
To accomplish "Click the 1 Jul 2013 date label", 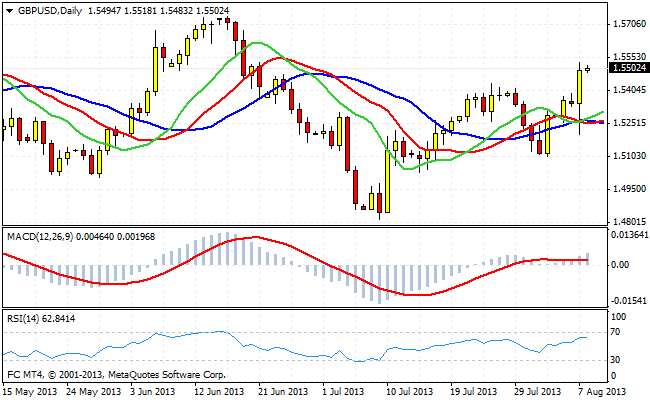I will [343, 392].
